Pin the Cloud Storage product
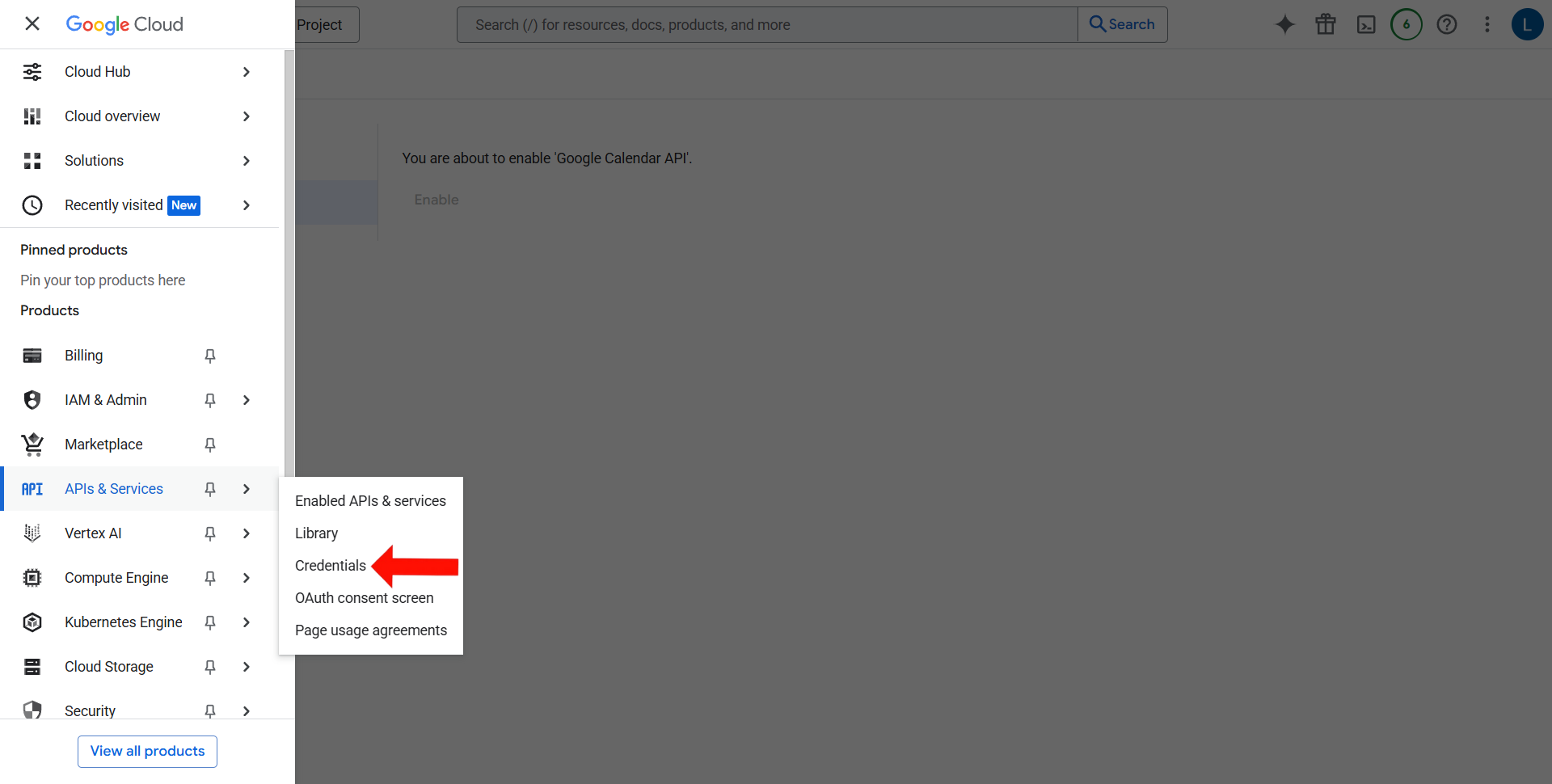Image resolution: width=1552 pixels, height=784 pixels. point(210,667)
